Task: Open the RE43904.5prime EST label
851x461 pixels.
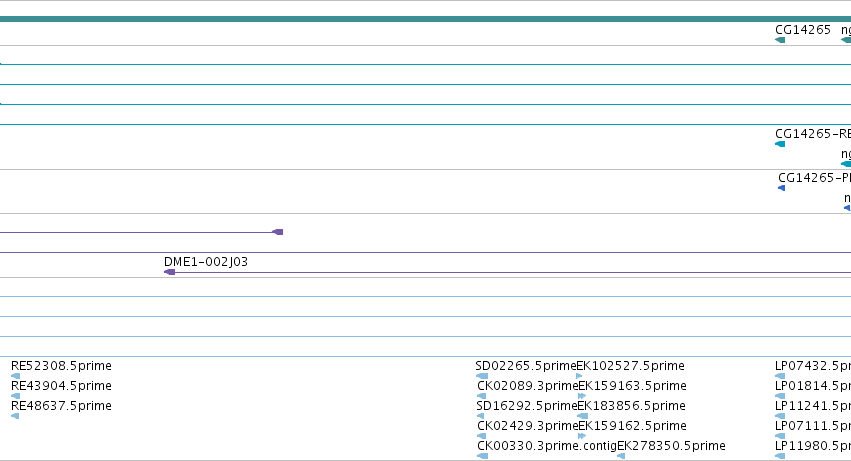Action: pyautogui.click(x=61, y=386)
